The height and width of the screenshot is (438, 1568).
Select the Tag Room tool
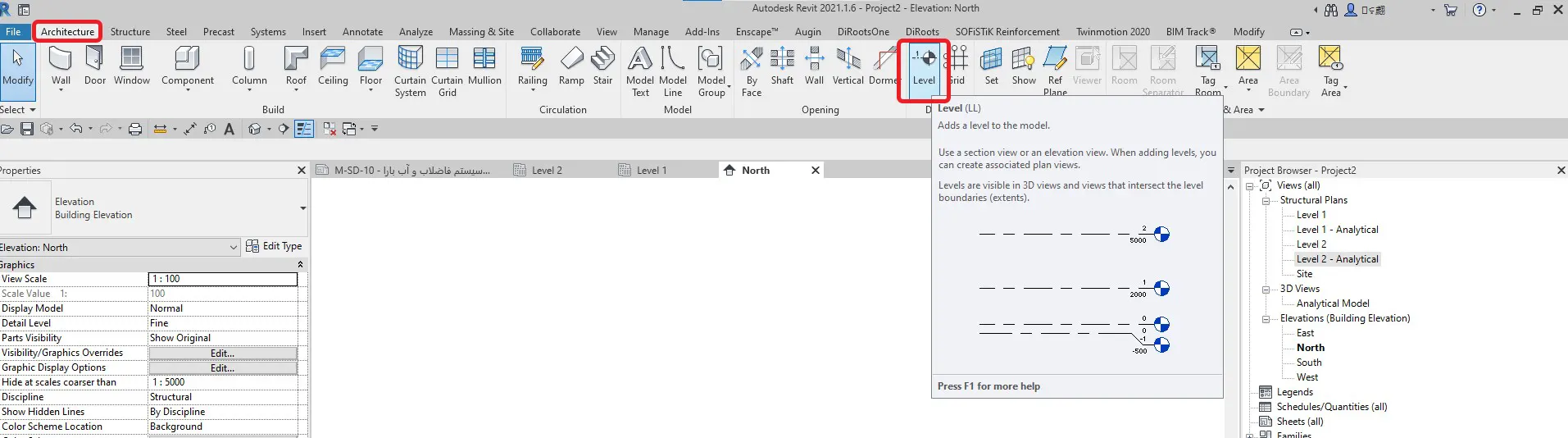(x=1208, y=71)
